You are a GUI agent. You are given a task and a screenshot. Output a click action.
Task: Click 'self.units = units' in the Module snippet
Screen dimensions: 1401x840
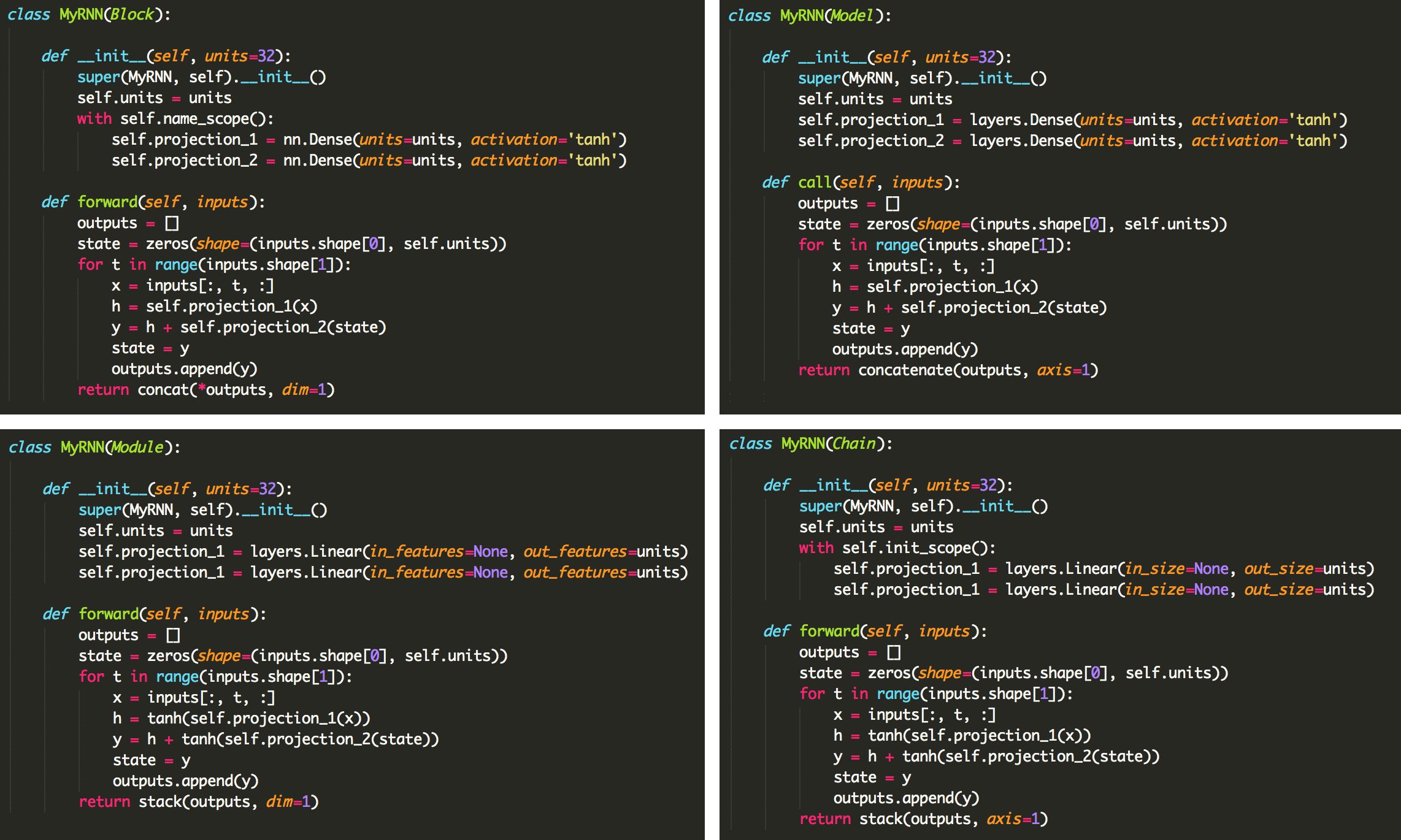tap(156, 531)
